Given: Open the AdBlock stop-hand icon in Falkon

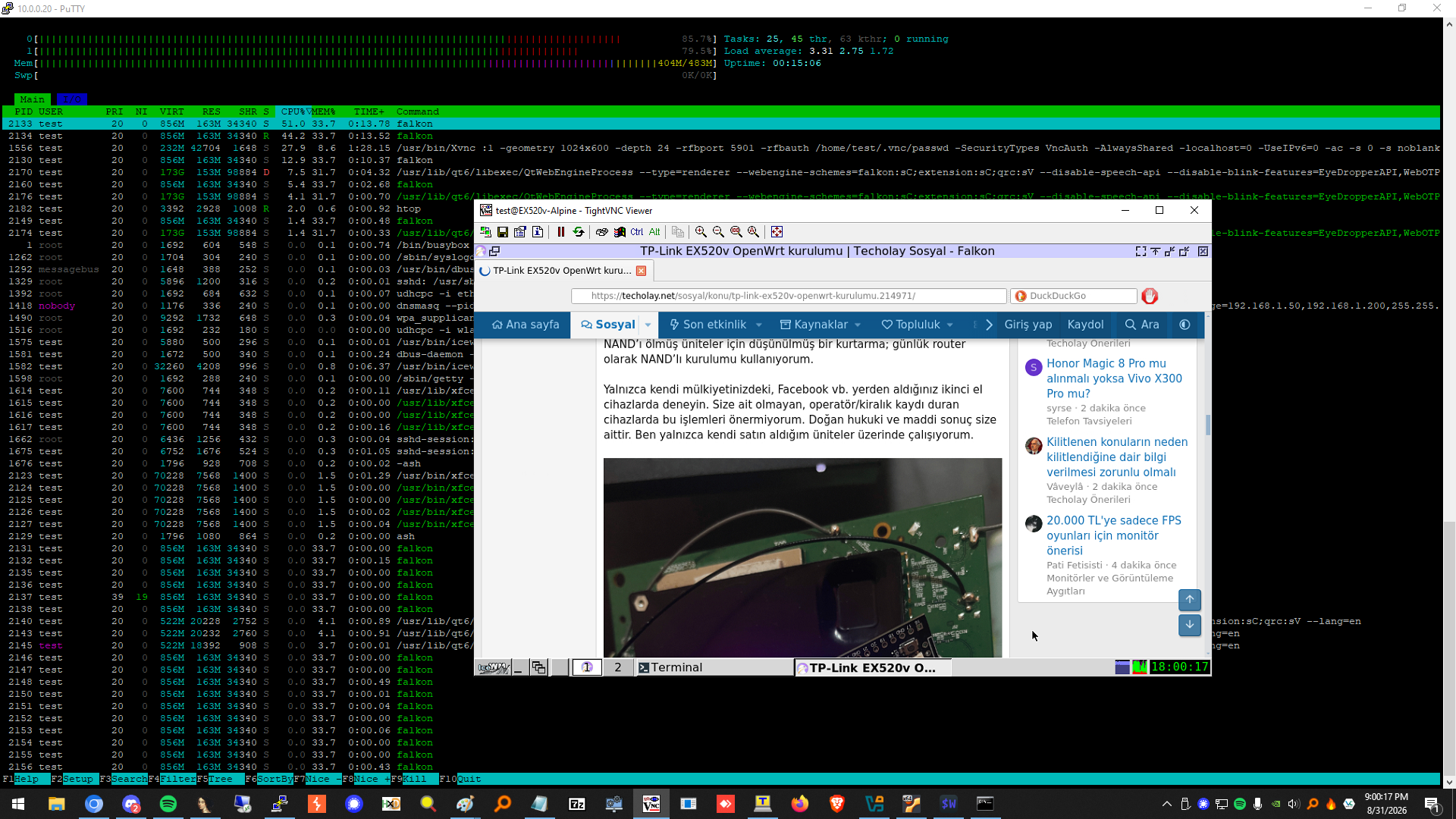Looking at the screenshot, I should click(x=1150, y=296).
